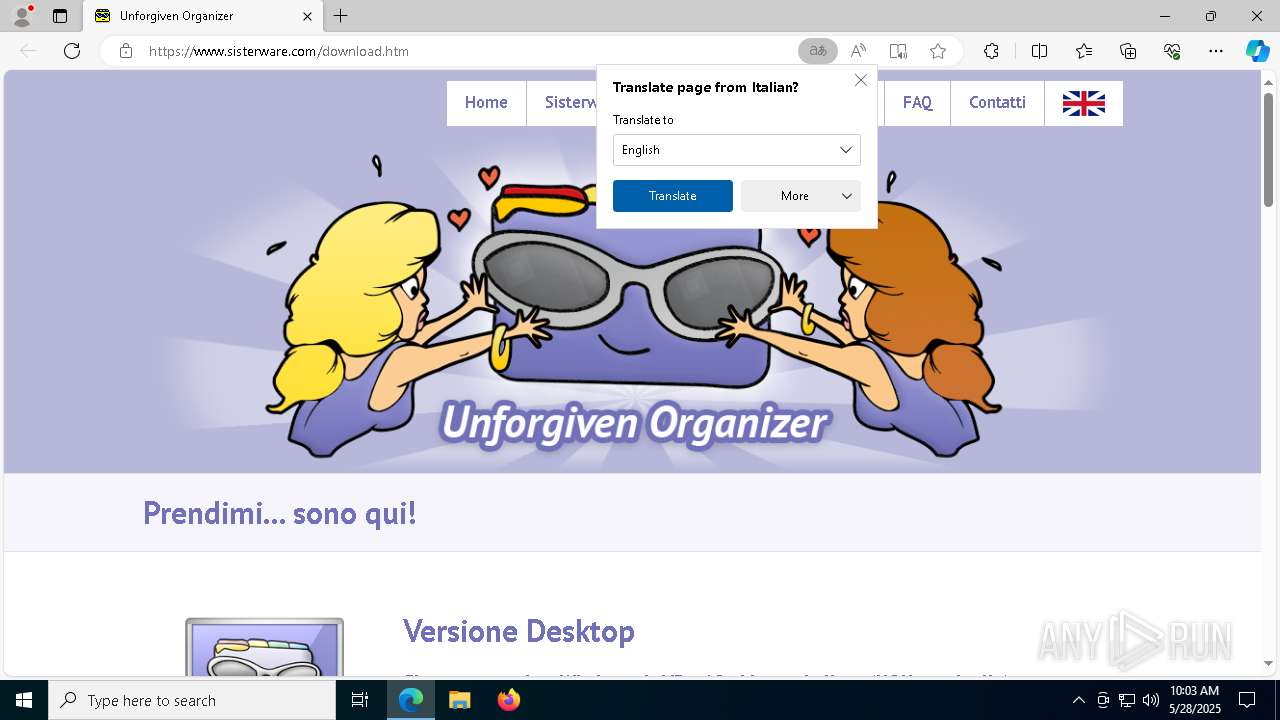Screen dimensions: 1280x720
Task: Open the clock showing 10:03 AM
Action: click(x=1194, y=700)
